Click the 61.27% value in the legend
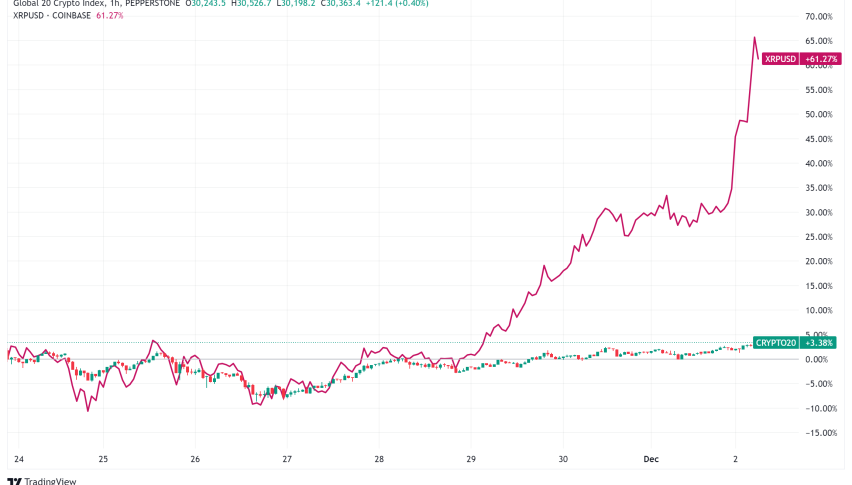Screen dimensions: 852x485 [108, 17]
